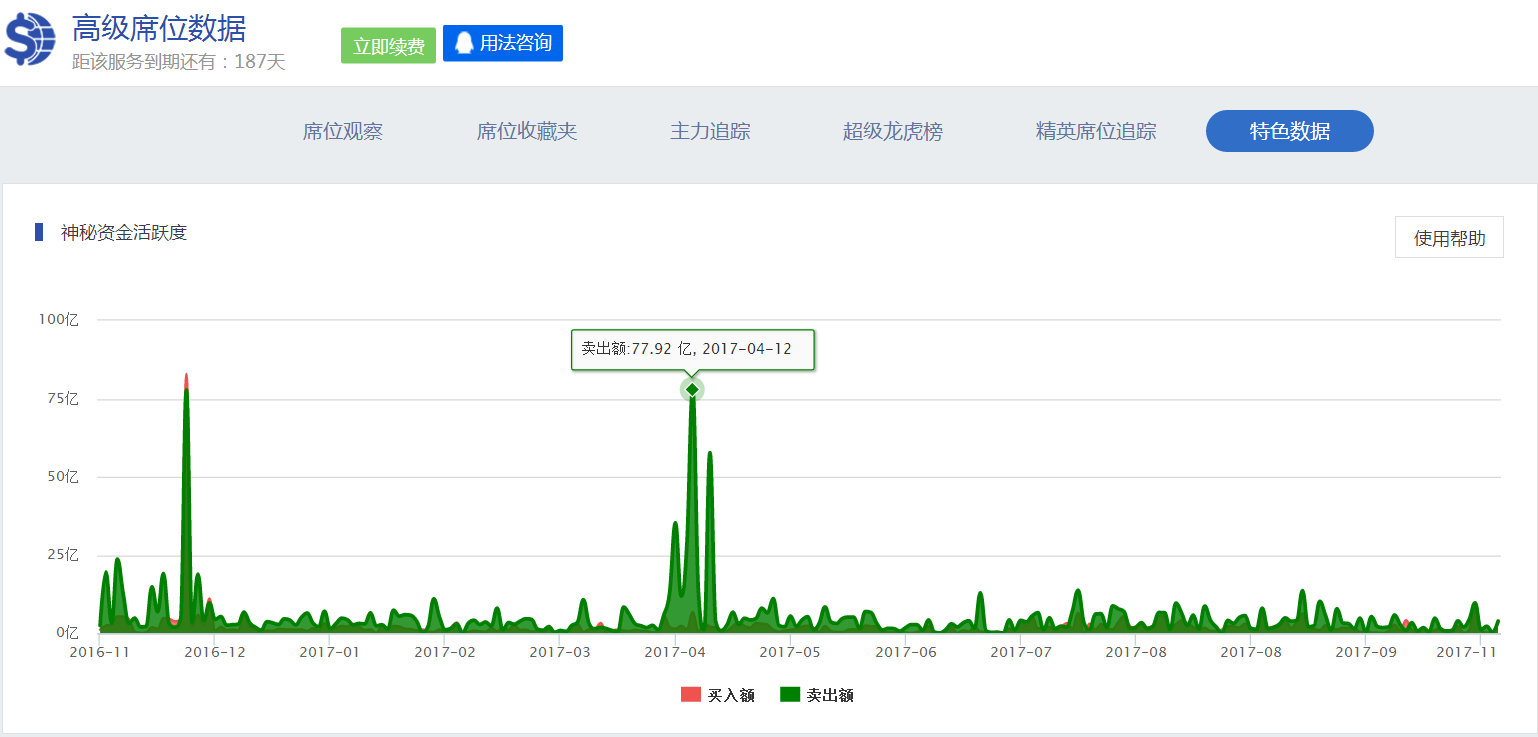Image resolution: width=1538 pixels, height=737 pixels.
Task: Go to the 超级龙虎榜 tab
Action: [x=893, y=131]
